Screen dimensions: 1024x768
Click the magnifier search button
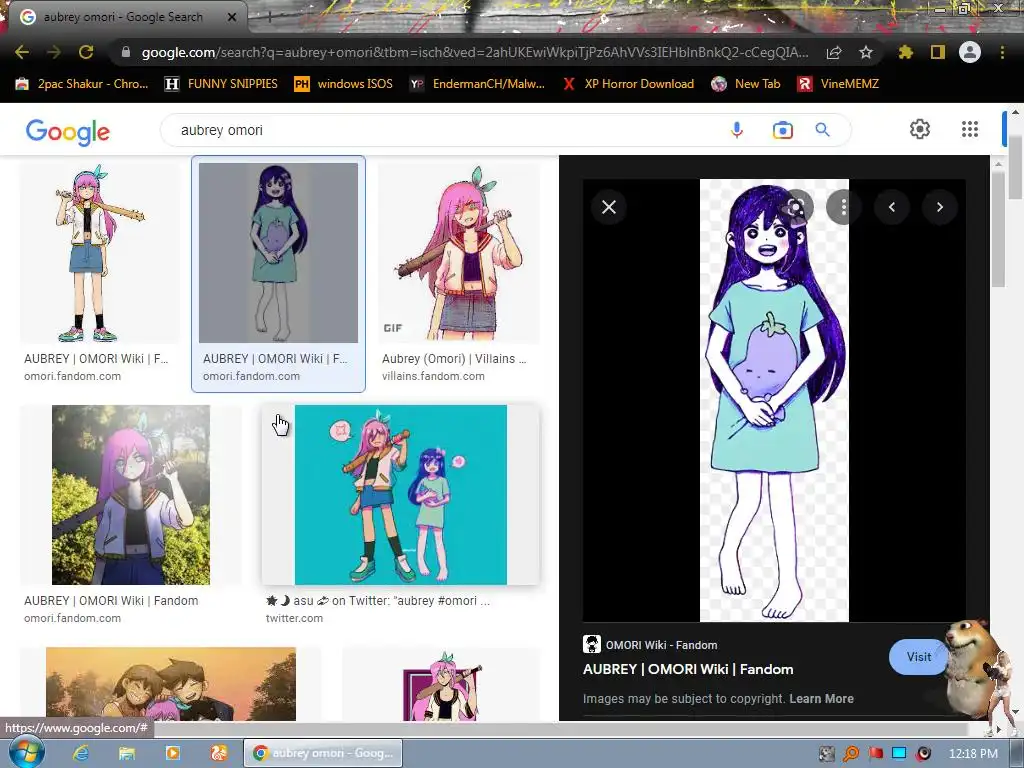click(x=823, y=130)
